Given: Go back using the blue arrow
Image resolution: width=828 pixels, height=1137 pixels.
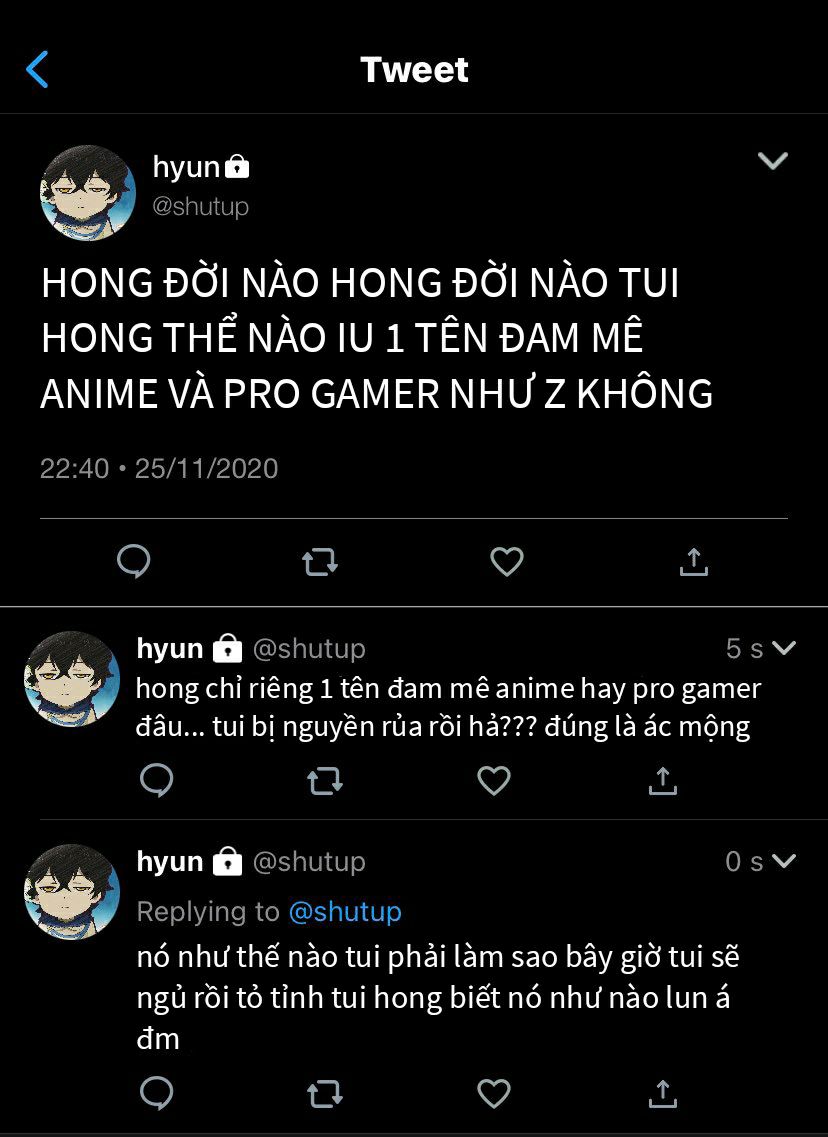Looking at the screenshot, I should pyautogui.click(x=37, y=70).
